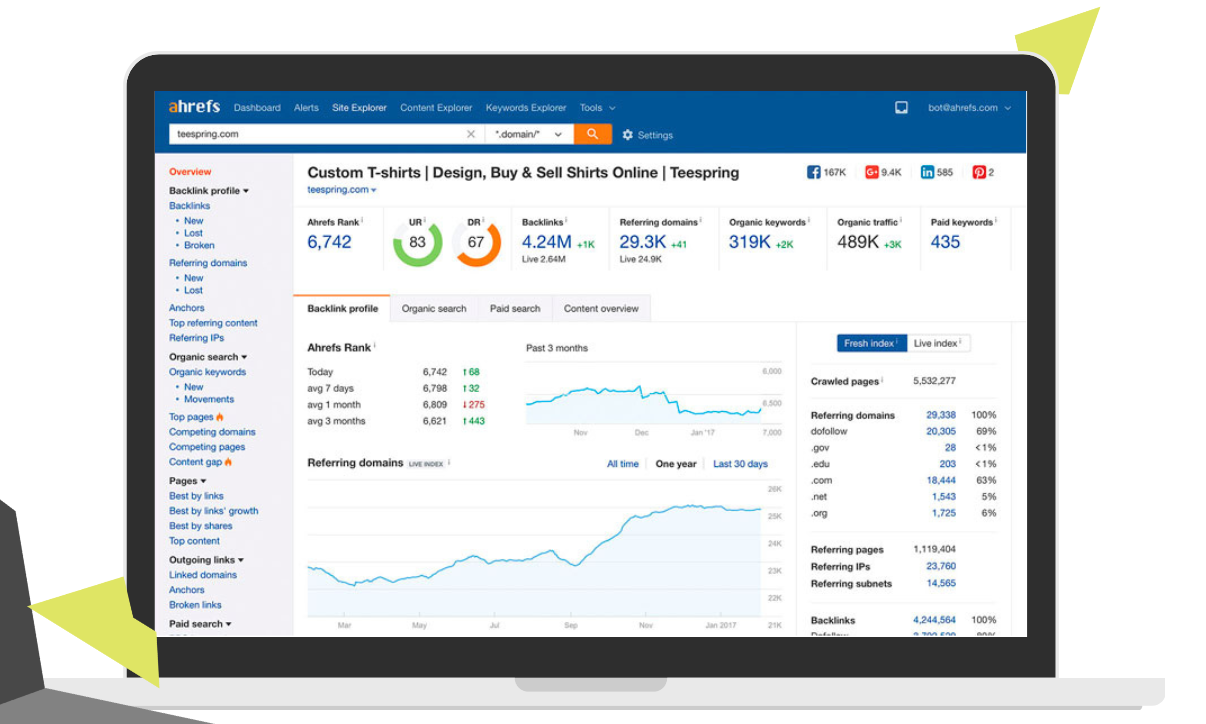Open Best by shares in sidebar
1206x724 pixels.
coord(201,526)
